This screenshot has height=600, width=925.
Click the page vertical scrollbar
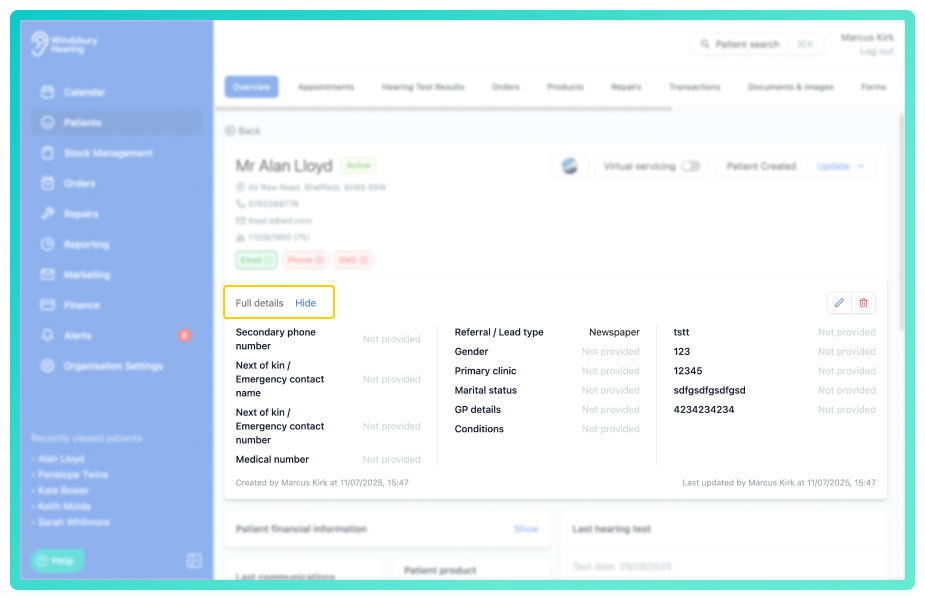pos(901,224)
